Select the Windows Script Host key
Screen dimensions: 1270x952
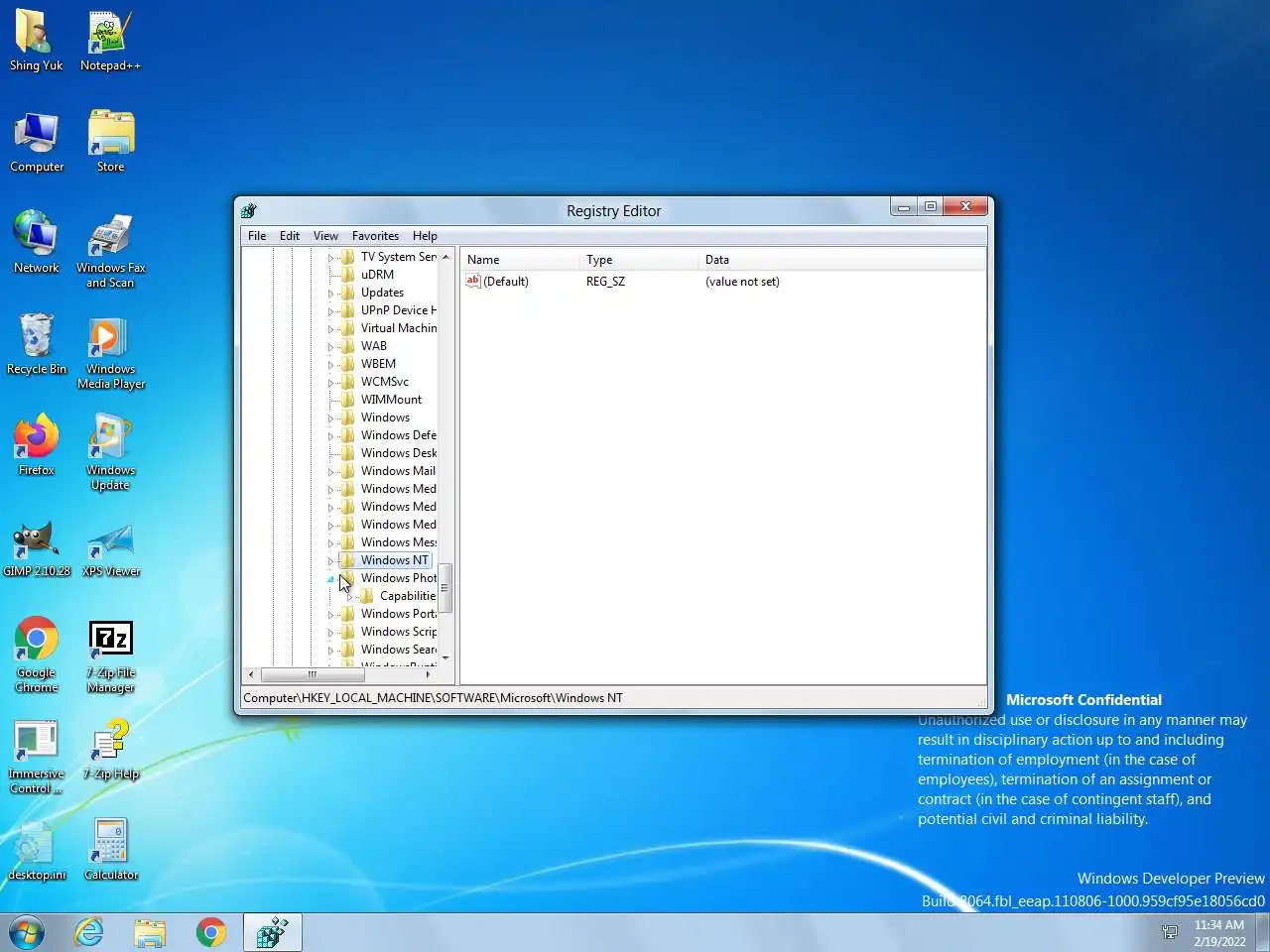pos(398,632)
